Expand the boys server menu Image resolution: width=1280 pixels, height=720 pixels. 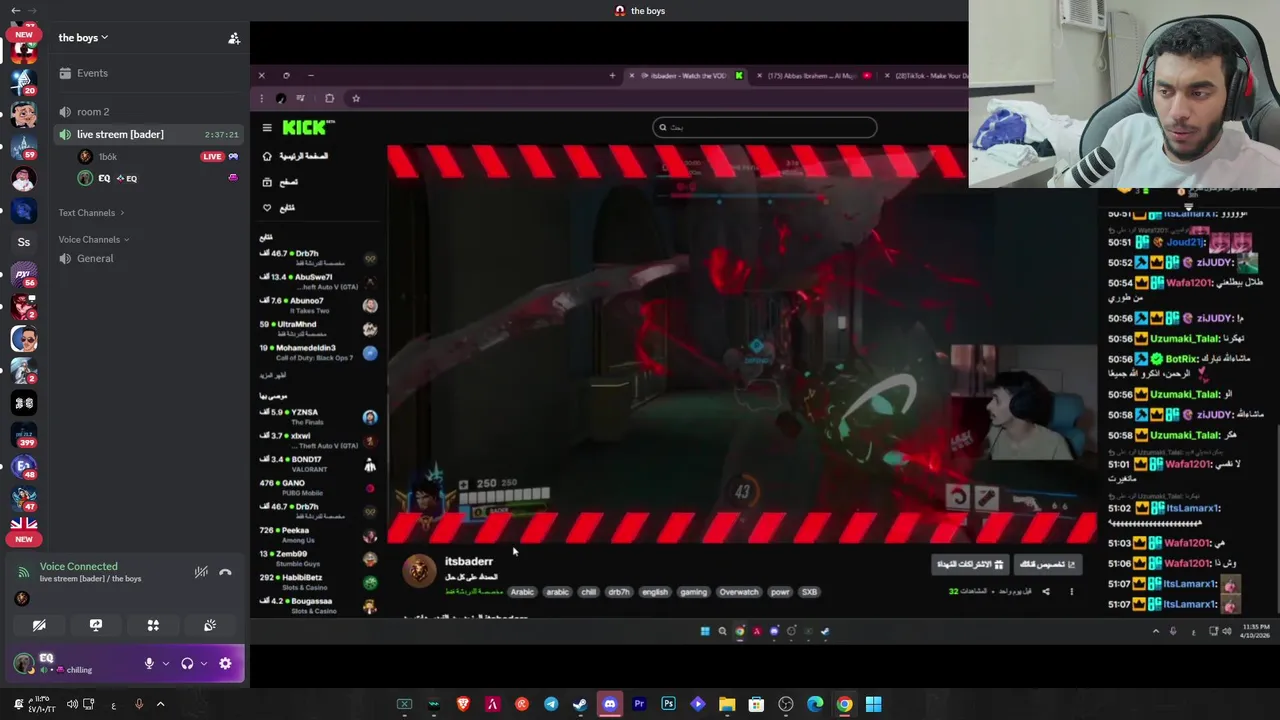point(83,38)
